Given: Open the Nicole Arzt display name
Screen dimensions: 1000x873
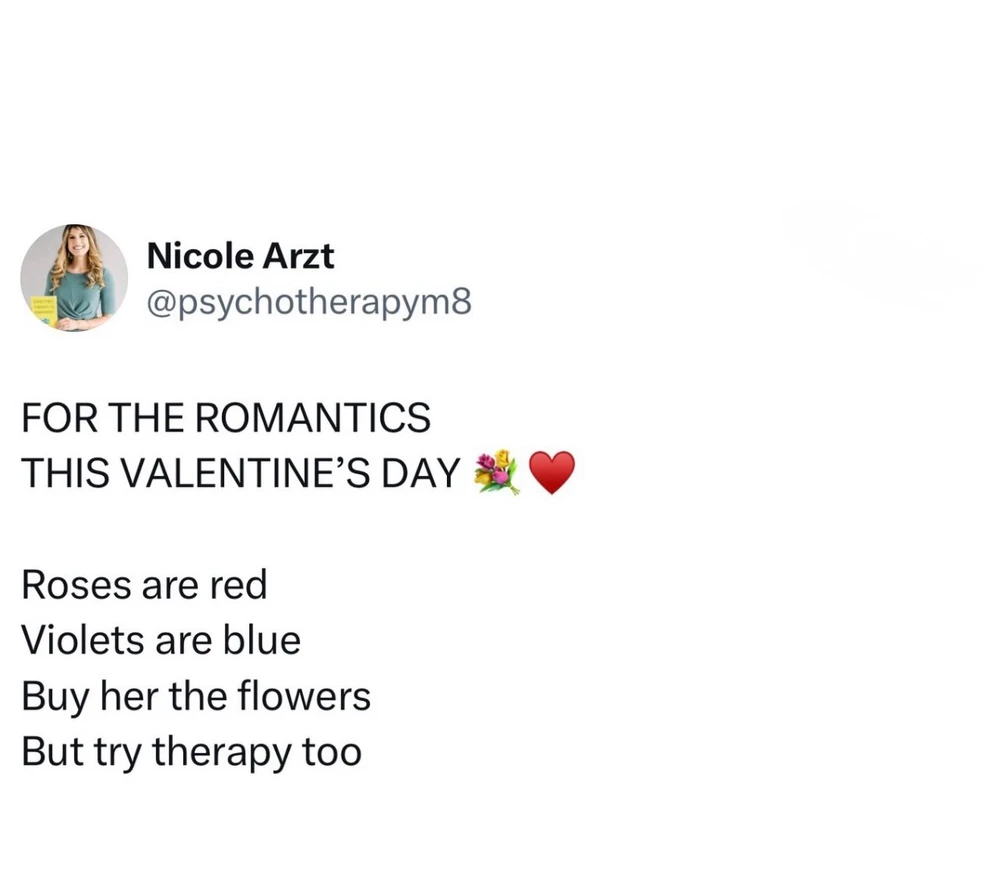Looking at the screenshot, I should click(240, 256).
